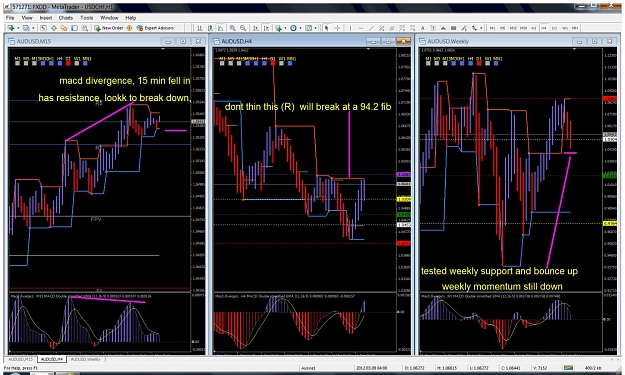
Task: Toggle the M30 timeframe button
Action: point(523,28)
